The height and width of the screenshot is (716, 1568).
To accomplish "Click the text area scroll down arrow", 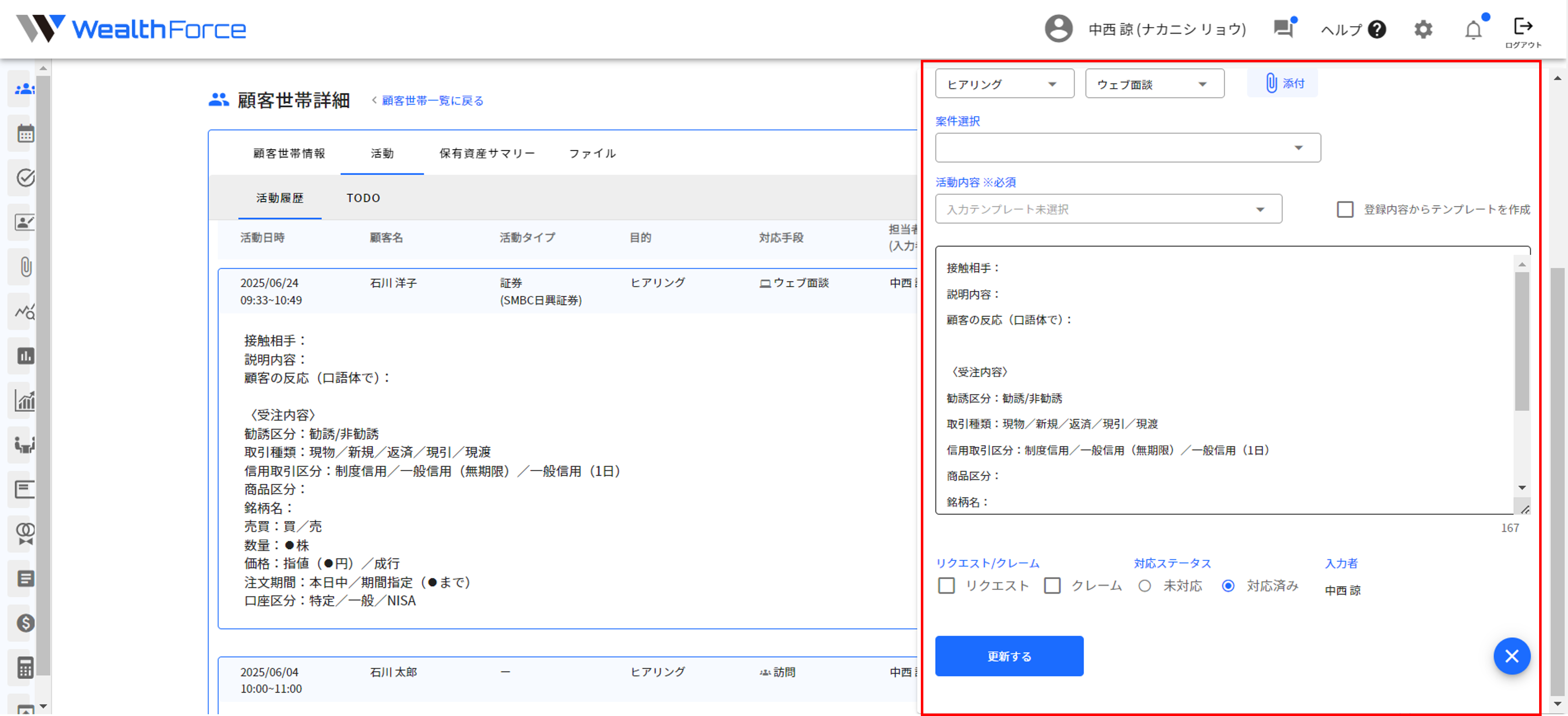I will pyautogui.click(x=1522, y=487).
